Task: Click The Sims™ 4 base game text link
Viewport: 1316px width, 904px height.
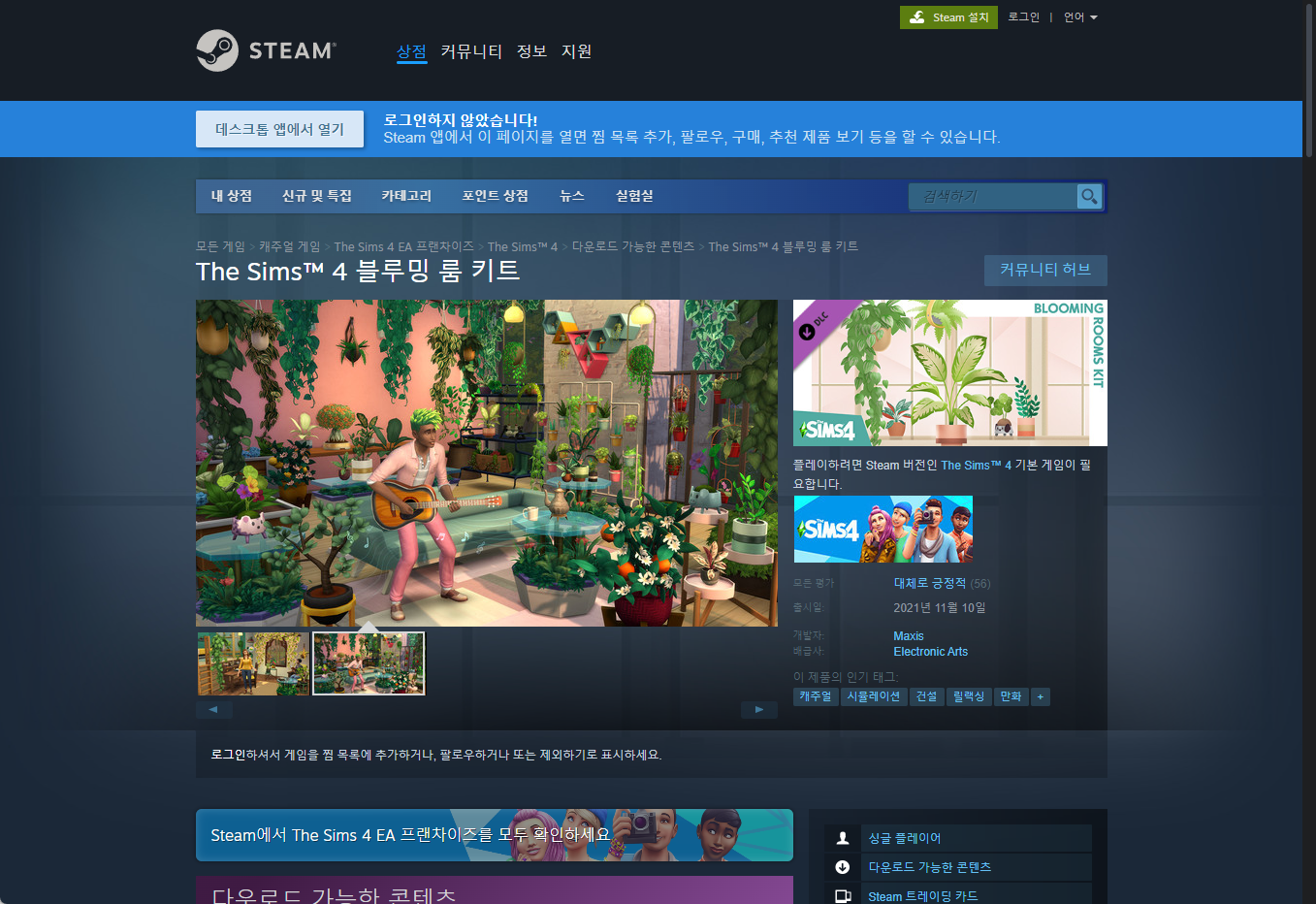Action: [x=976, y=466]
